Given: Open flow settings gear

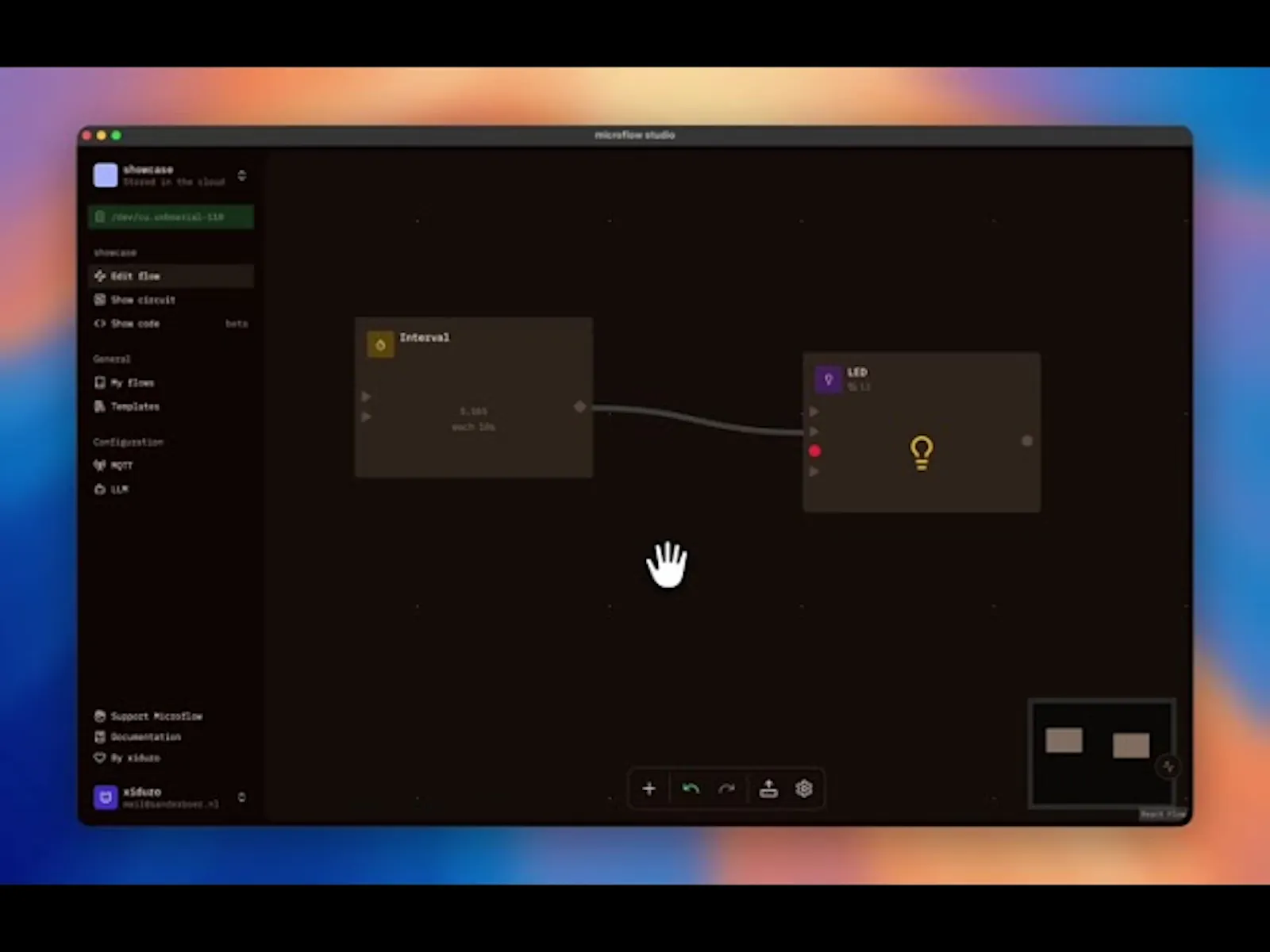Looking at the screenshot, I should [x=804, y=789].
